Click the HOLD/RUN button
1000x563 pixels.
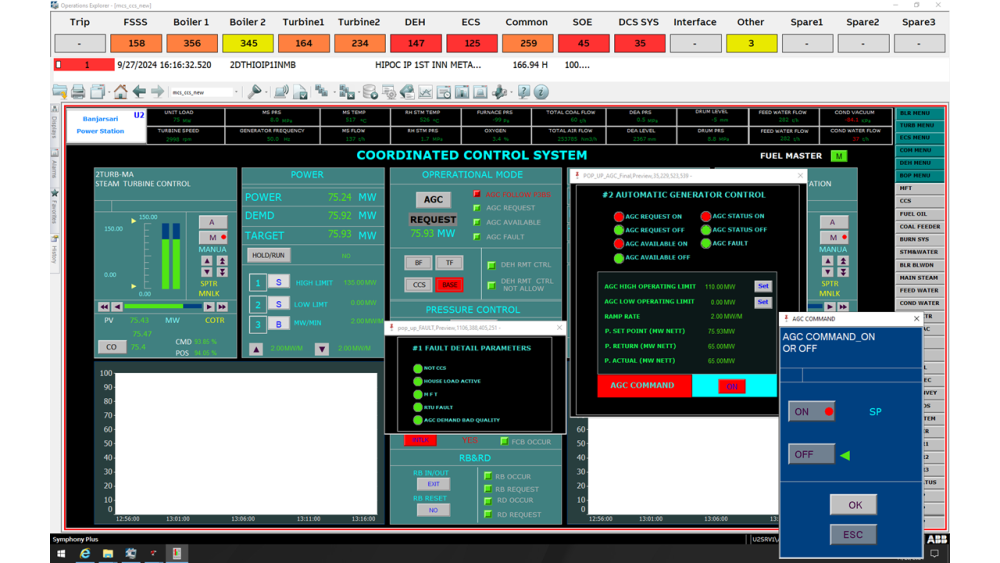tap(269, 256)
